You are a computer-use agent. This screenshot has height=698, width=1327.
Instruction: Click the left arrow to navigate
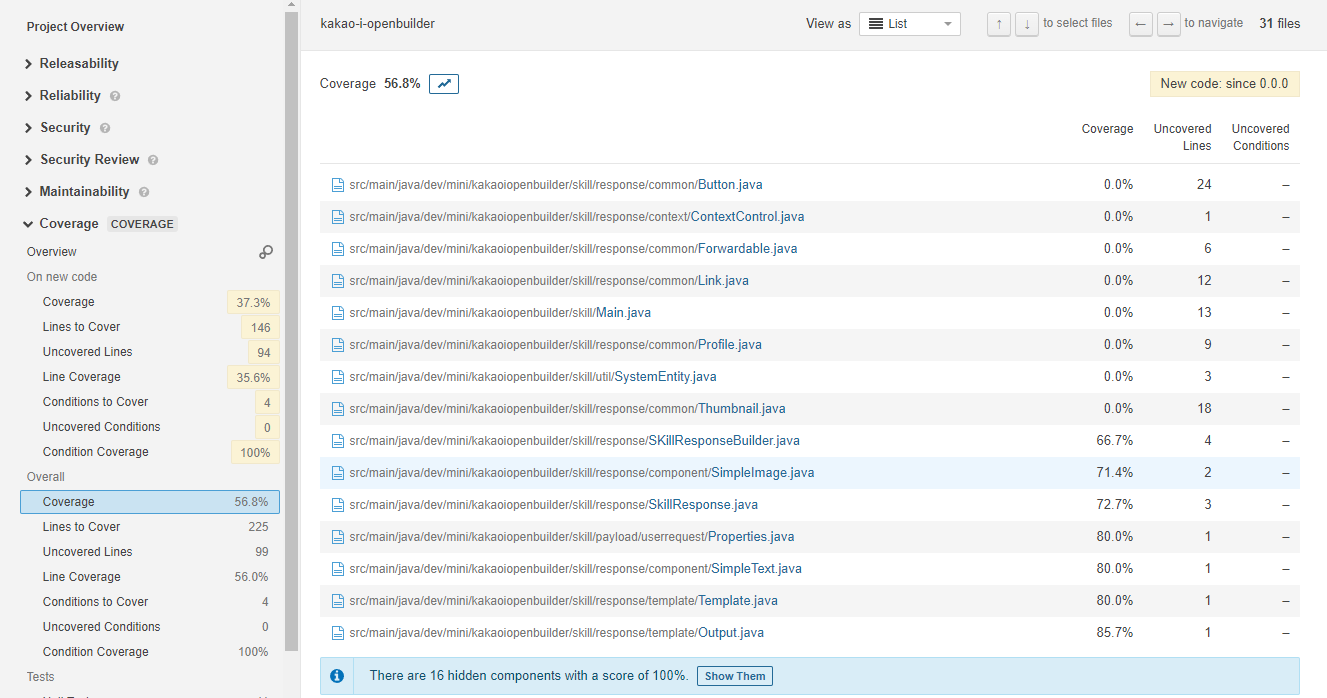[x=1141, y=23]
